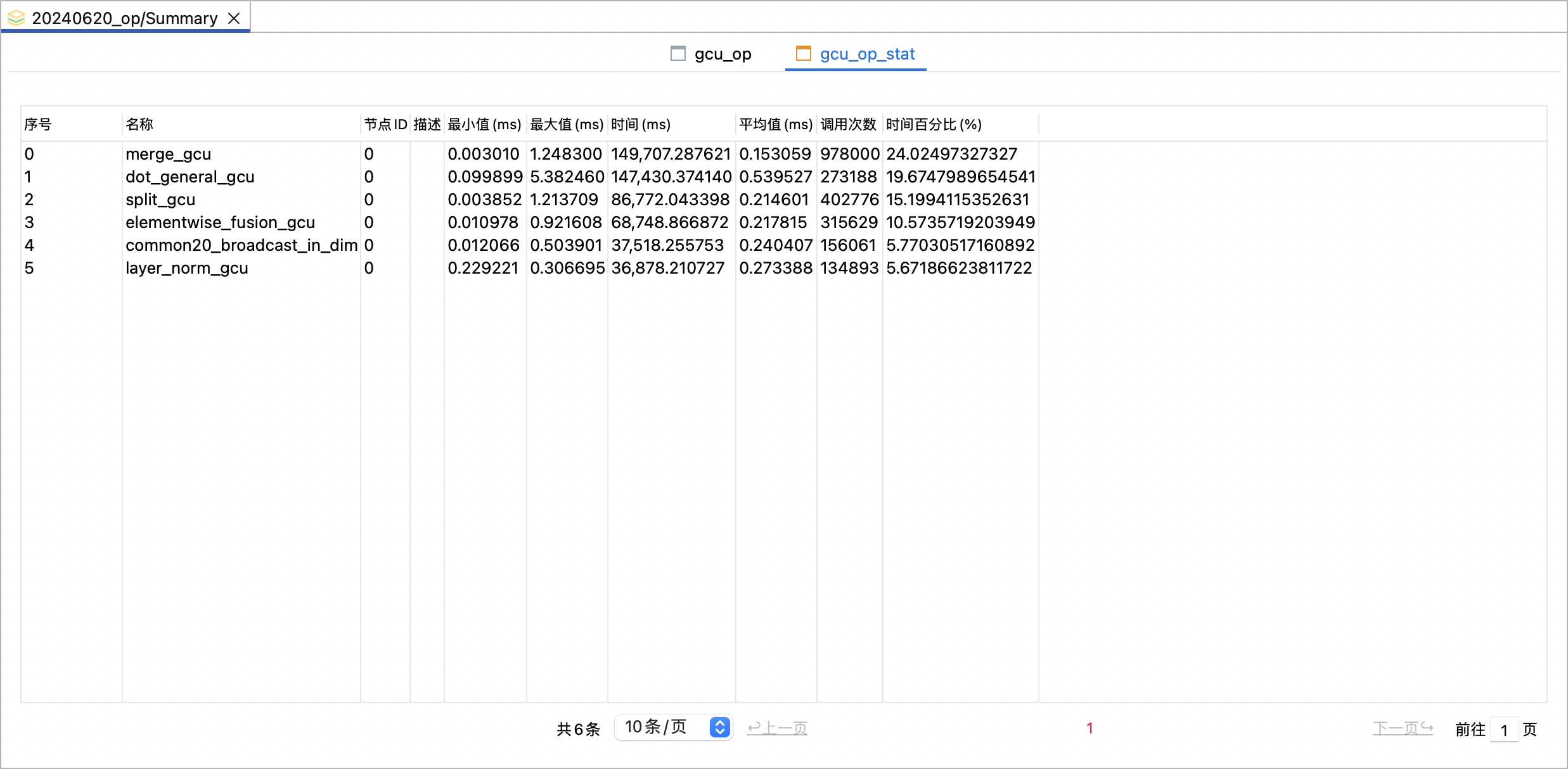The height and width of the screenshot is (769, 1568).
Task: Click call count 134893
Action: [849, 268]
